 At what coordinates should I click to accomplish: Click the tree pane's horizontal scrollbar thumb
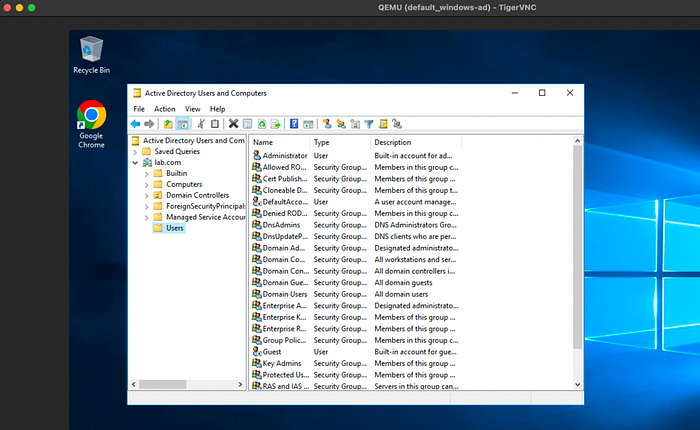(162, 384)
